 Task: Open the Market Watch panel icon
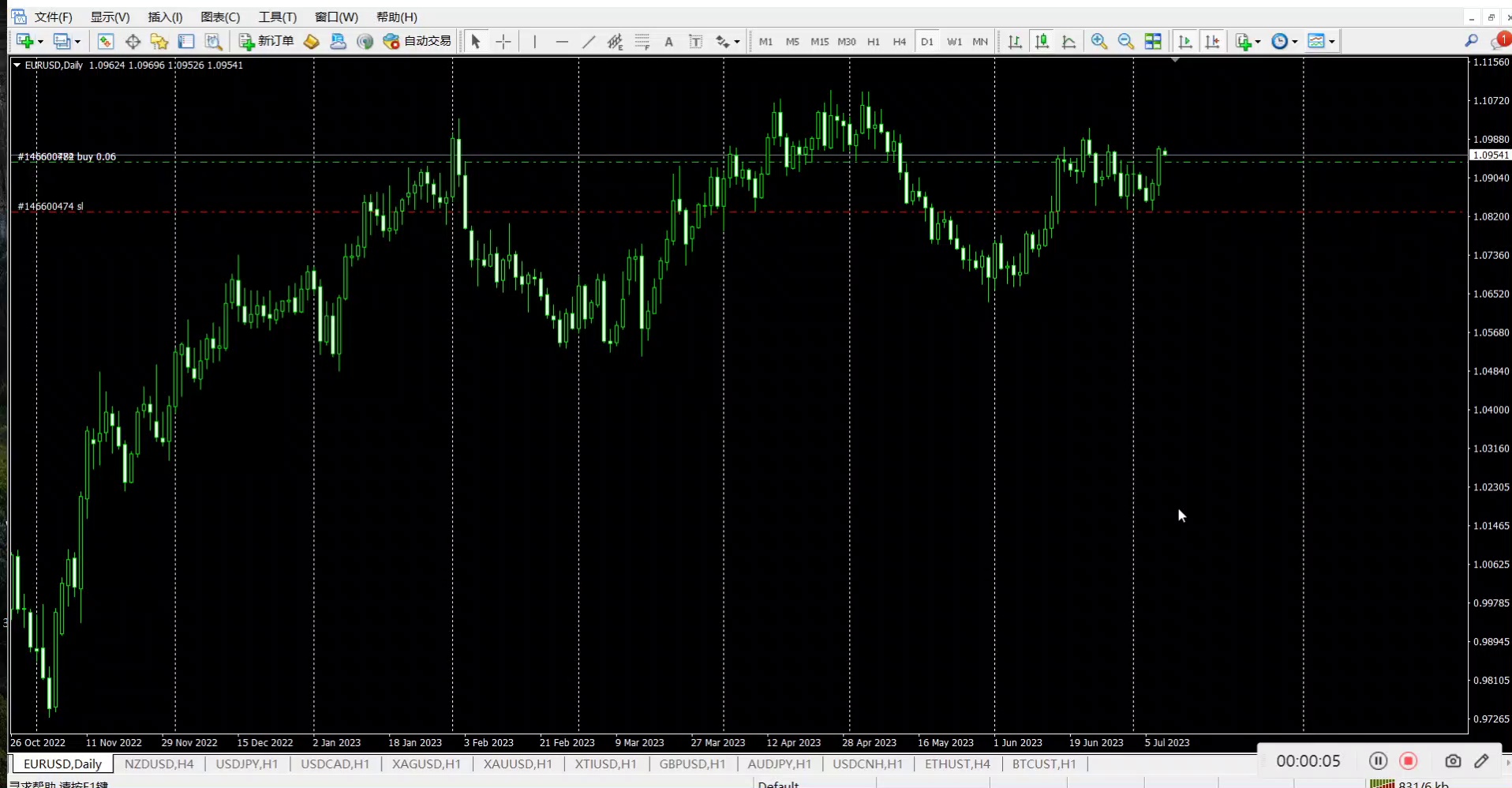coord(106,42)
